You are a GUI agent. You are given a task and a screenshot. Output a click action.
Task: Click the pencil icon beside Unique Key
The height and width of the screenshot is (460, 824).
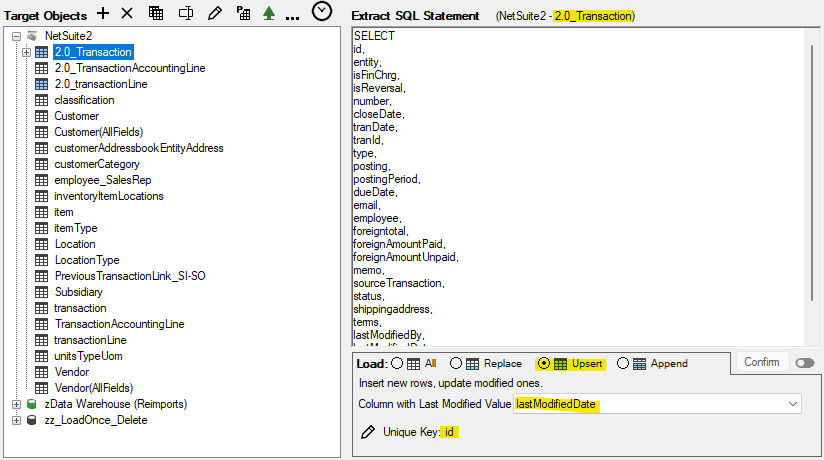(367, 431)
